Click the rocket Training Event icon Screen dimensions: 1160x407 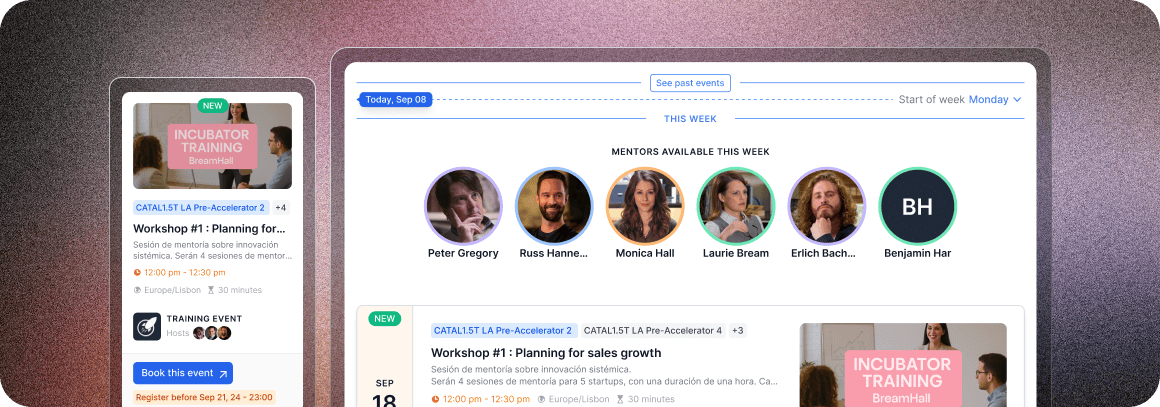(147, 326)
